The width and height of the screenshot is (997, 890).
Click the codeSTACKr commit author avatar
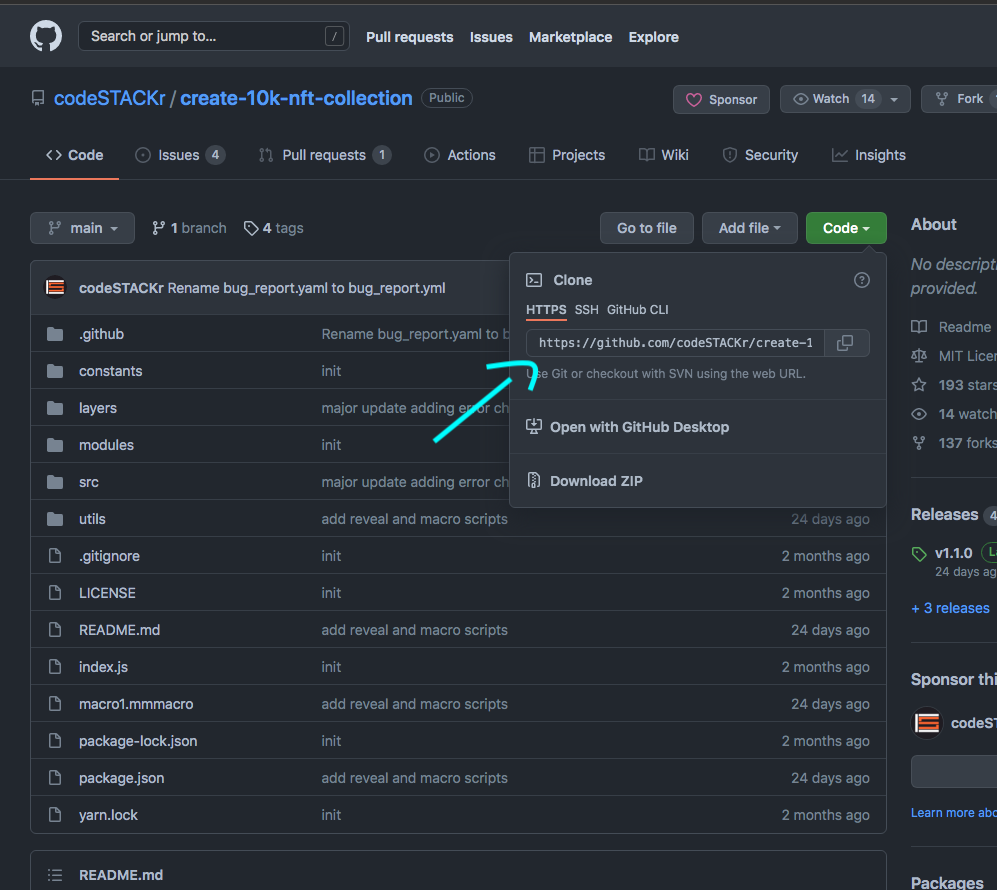tap(55, 287)
